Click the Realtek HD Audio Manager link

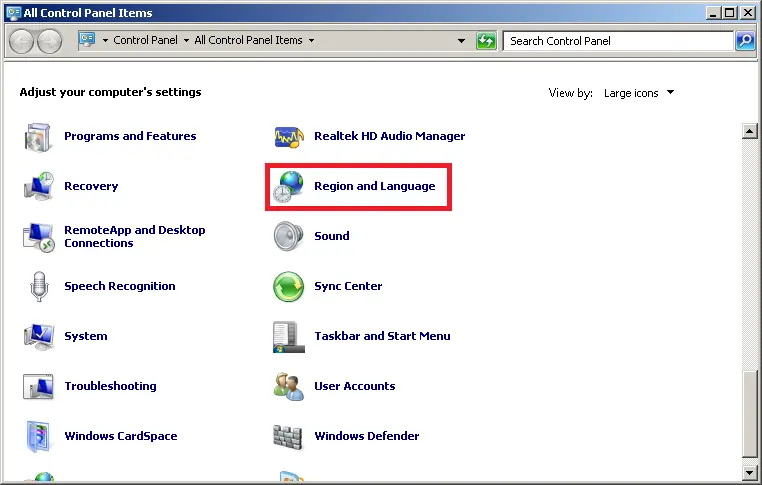tap(390, 136)
